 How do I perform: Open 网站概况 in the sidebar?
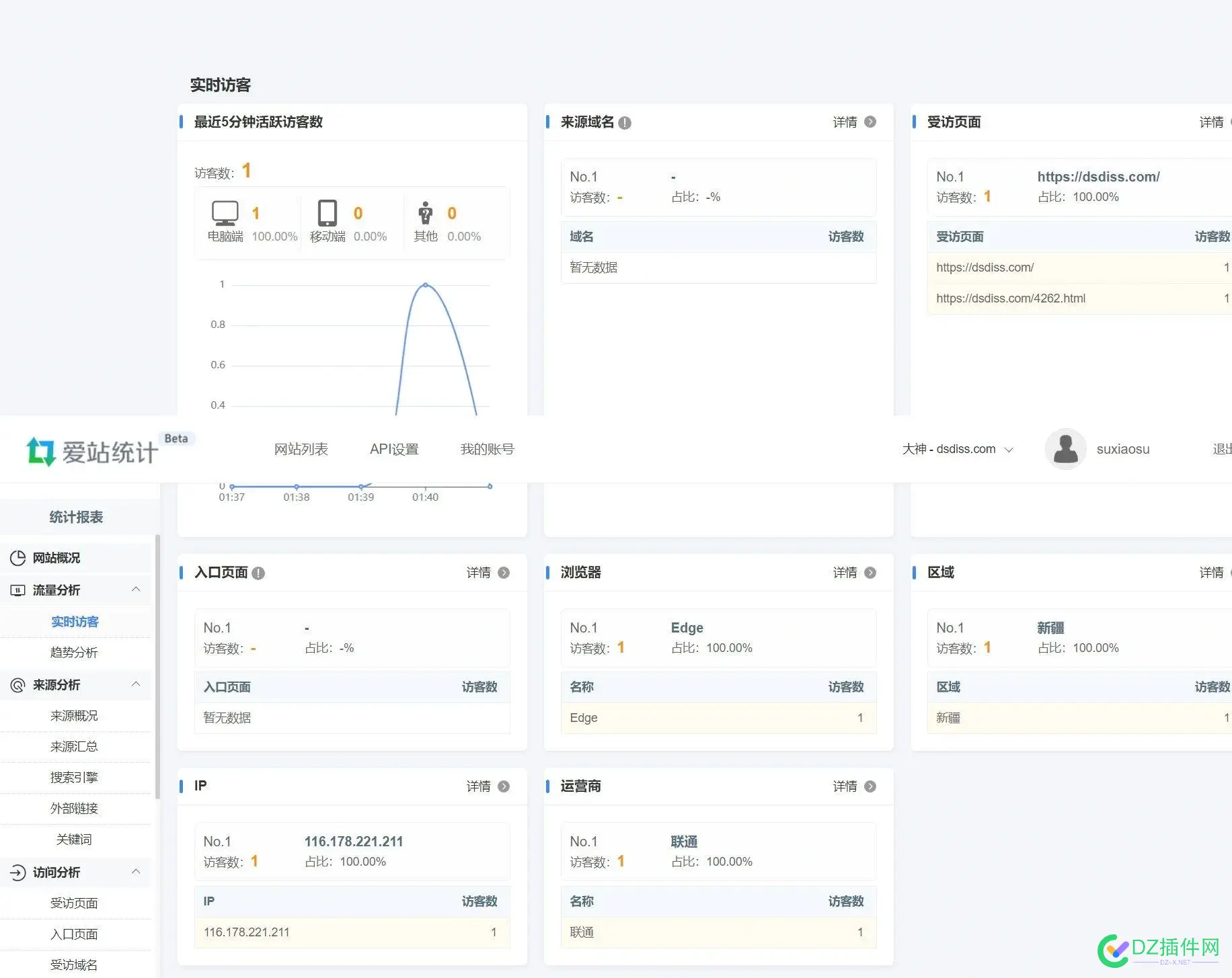56,558
